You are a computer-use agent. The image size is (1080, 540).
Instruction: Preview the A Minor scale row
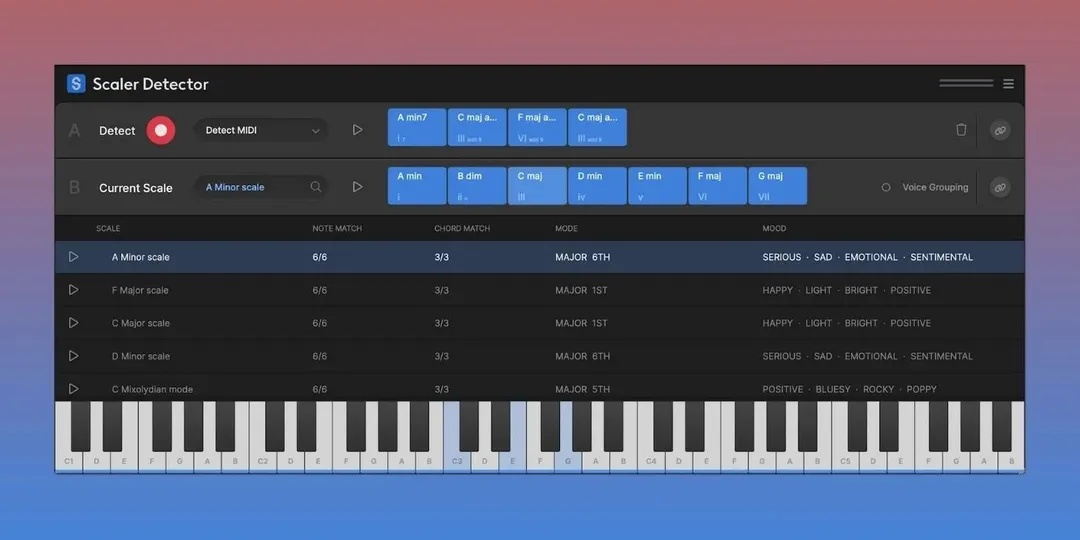(74, 257)
